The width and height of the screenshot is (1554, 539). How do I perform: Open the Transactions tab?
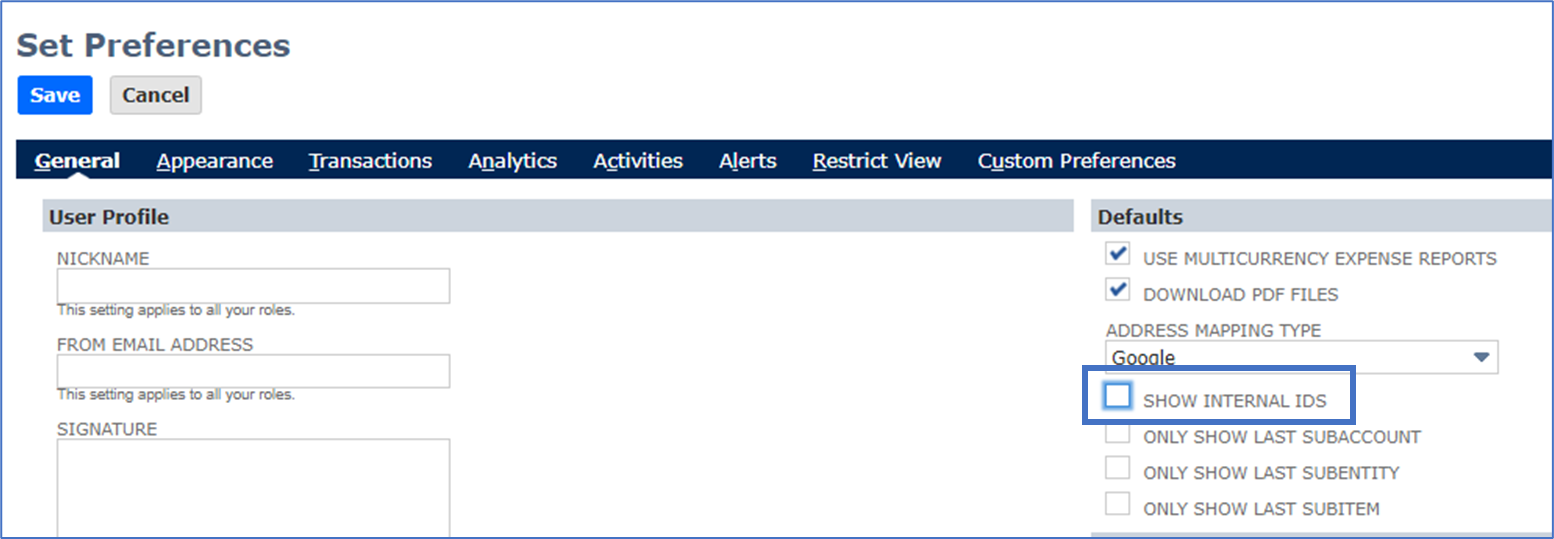pyautogui.click(x=370, y=161)
